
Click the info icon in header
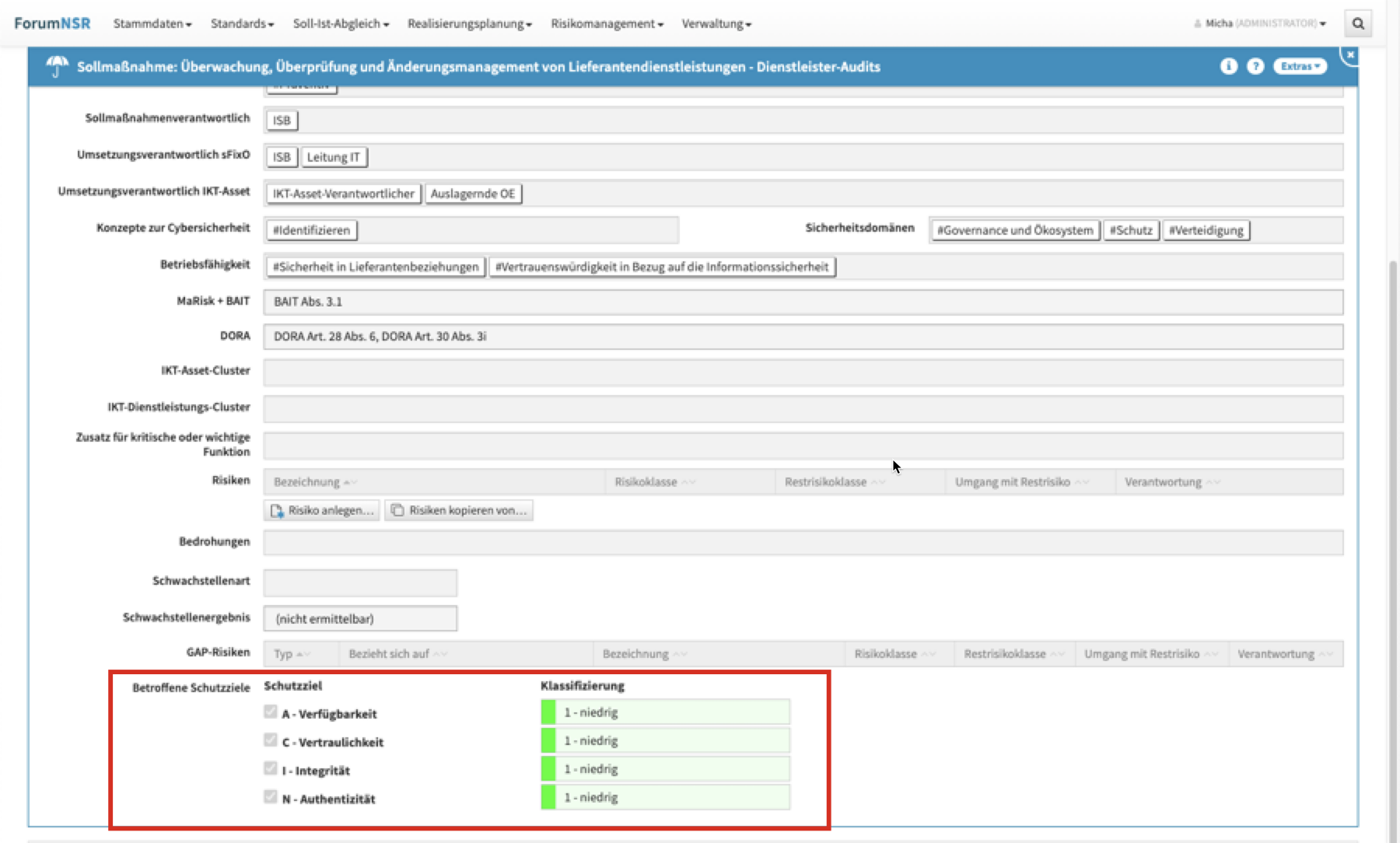[1228, 66]
